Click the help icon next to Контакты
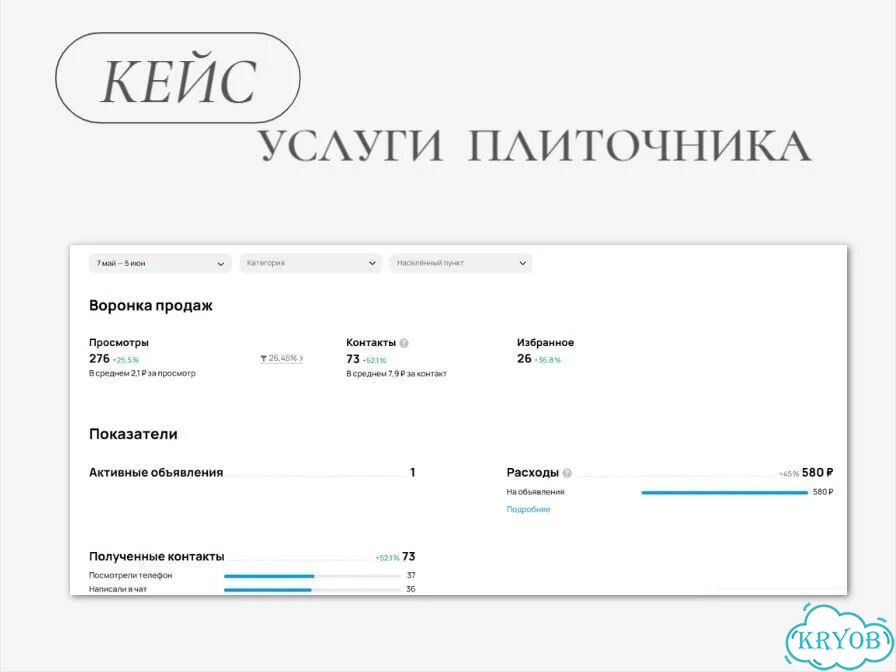This screenshot has width=896, height=672. tap(404, 343)
